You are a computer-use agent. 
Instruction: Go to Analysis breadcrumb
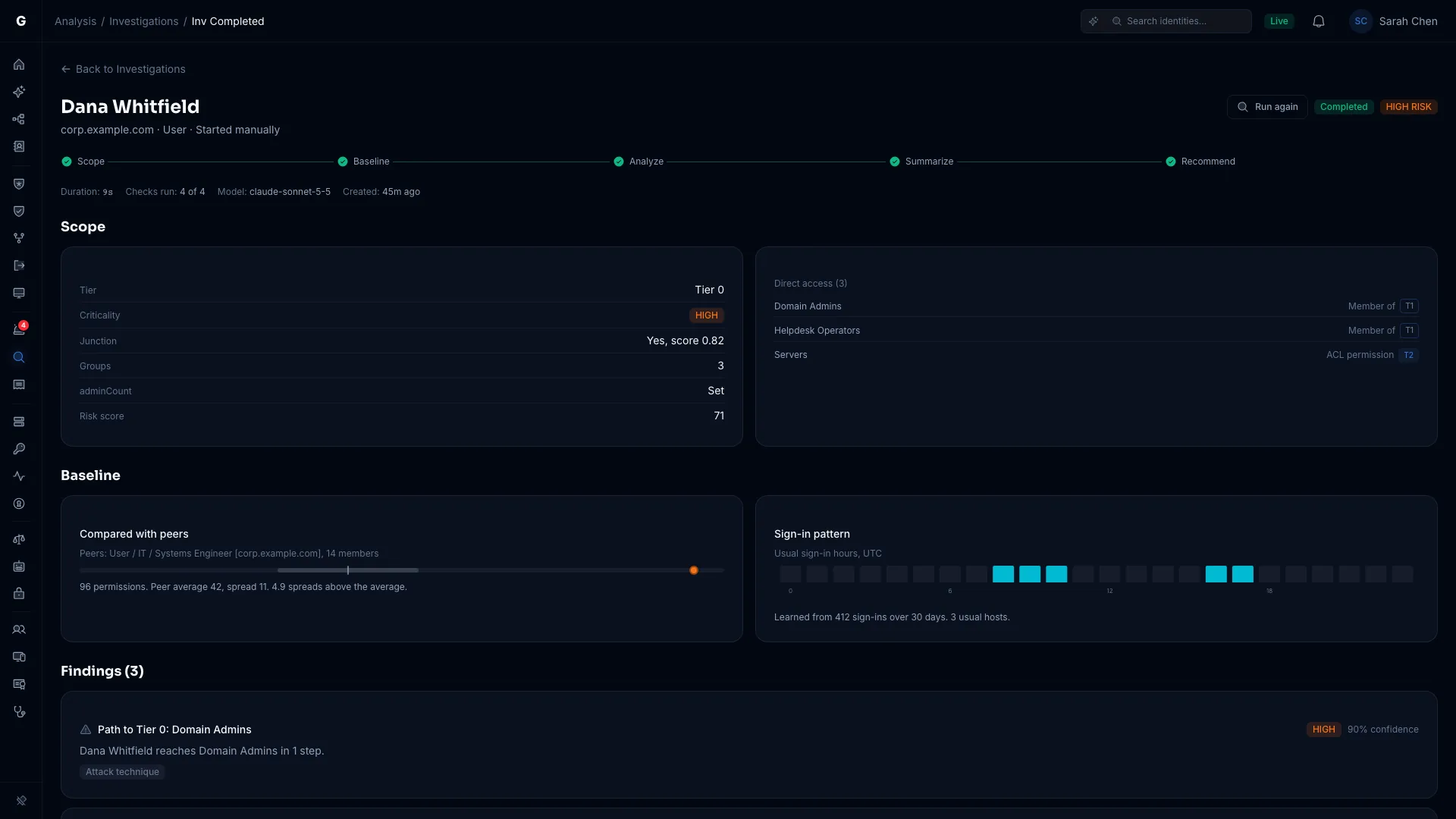pyautogui.click(x=75, y=21)
